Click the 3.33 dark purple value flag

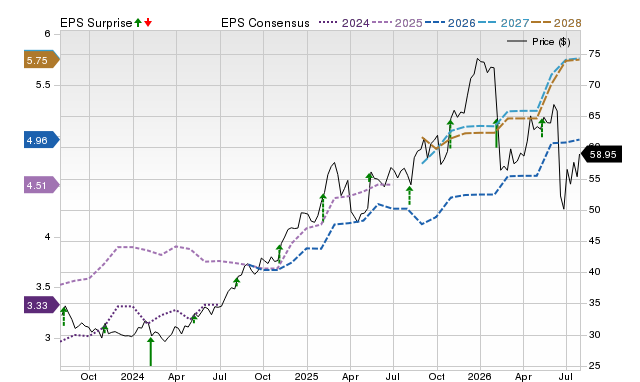41,305
